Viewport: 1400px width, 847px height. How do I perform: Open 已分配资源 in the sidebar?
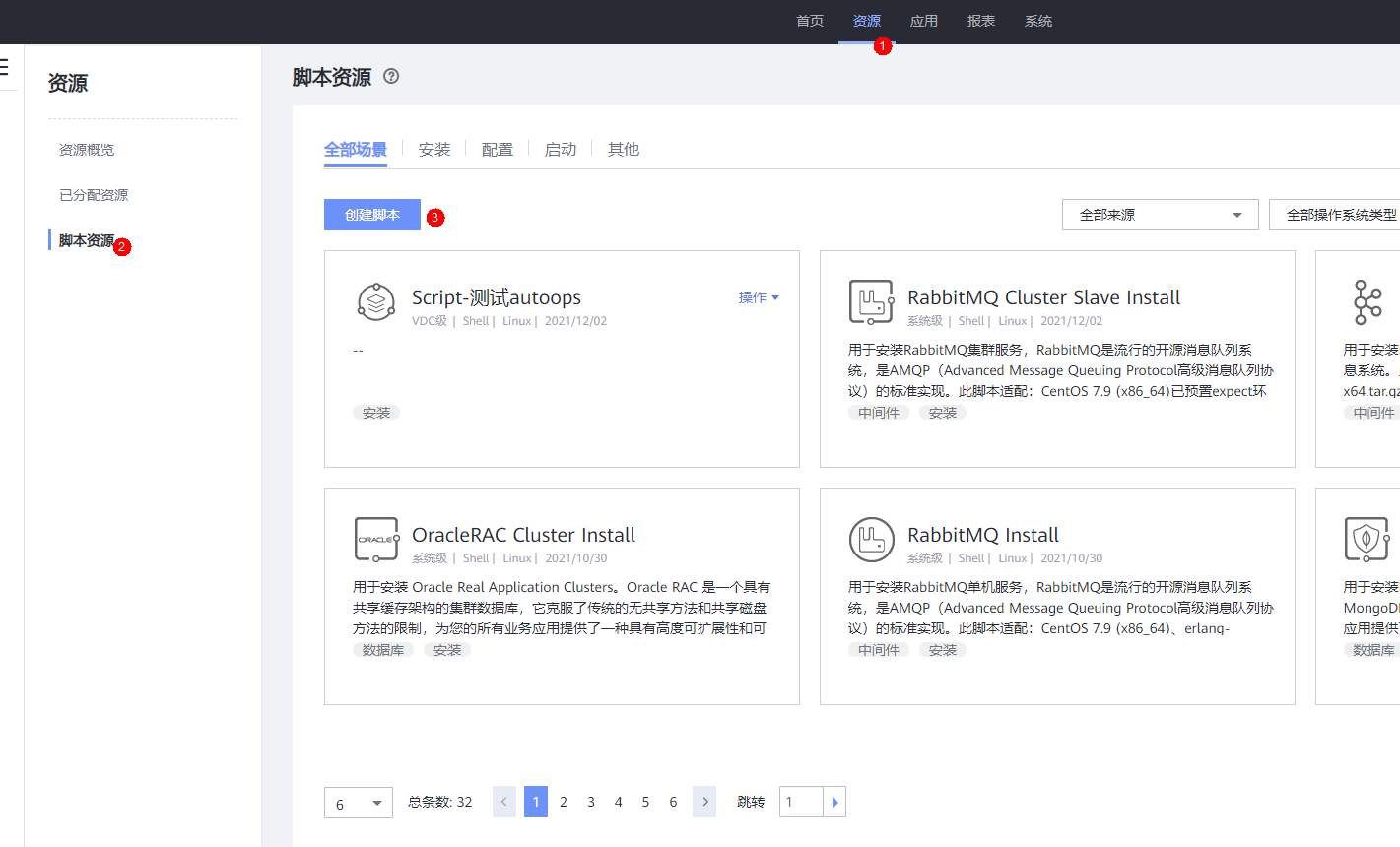tap(94, 195)
